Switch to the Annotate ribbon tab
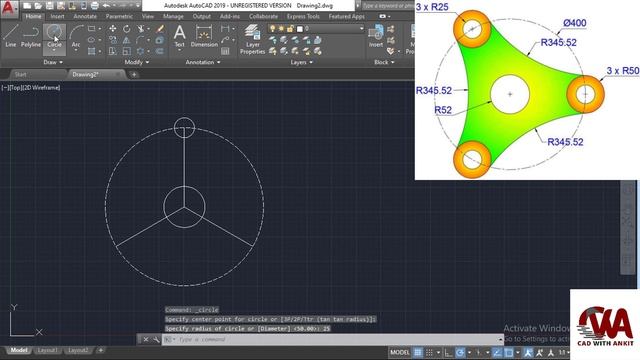Viewport: 640px width, 360px height. pos(85,16)
